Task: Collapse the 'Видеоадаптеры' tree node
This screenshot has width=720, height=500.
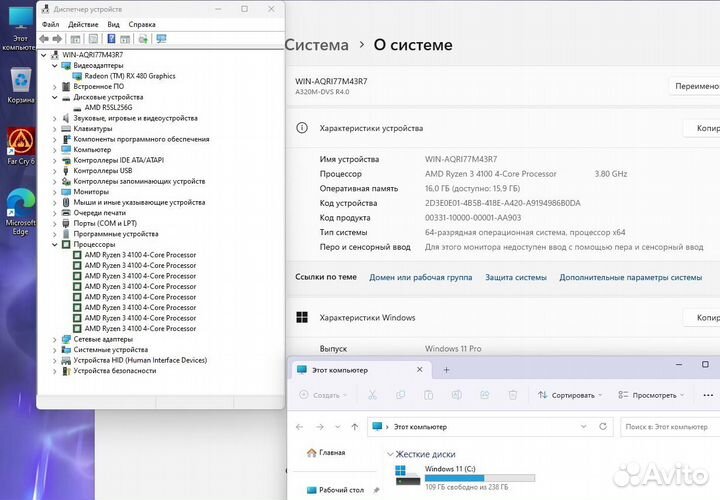Action: click(x=55, y=66)
